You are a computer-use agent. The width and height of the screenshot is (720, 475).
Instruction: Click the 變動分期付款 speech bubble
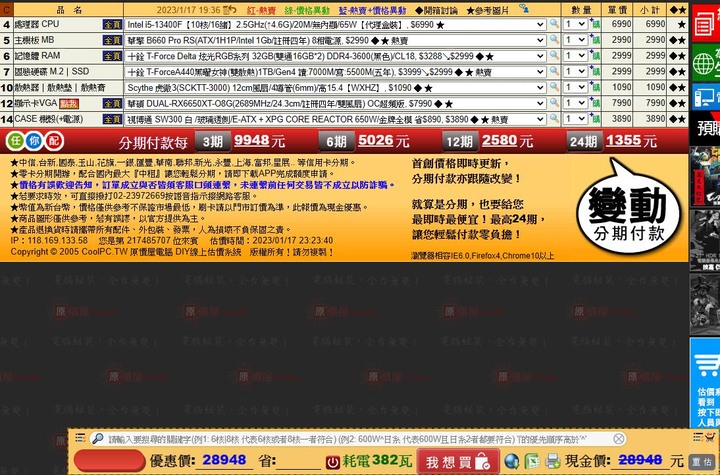[x=628, y=207]
